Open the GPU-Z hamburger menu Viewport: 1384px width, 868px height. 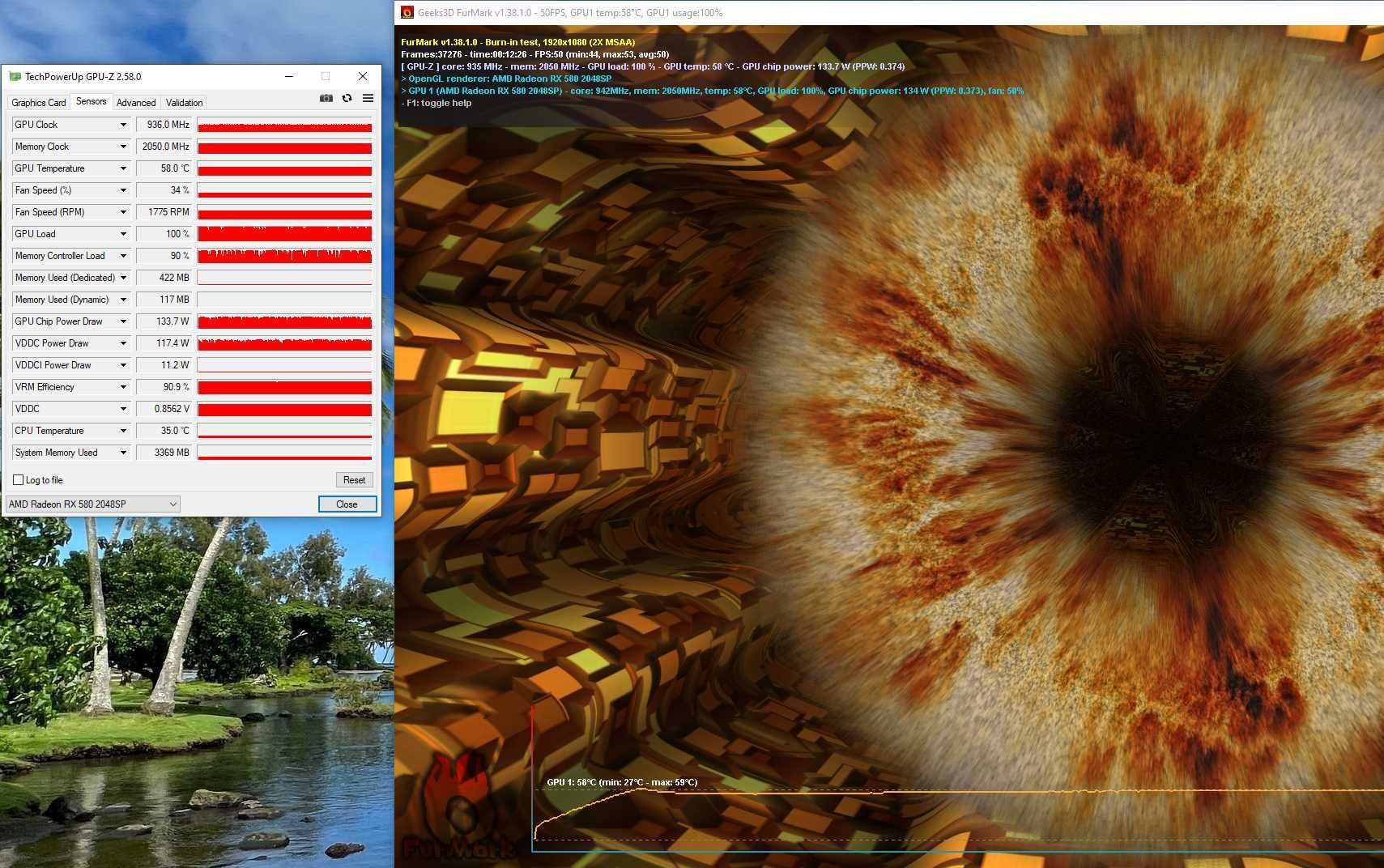pyautogui.click(x=368, y=98)
